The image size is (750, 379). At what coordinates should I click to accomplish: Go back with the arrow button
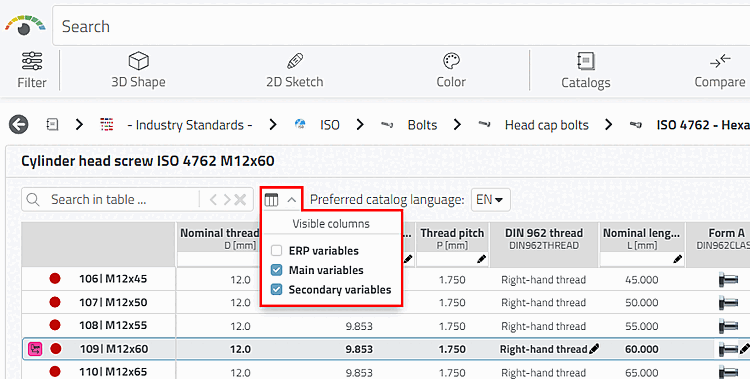[x=19, y=125]
